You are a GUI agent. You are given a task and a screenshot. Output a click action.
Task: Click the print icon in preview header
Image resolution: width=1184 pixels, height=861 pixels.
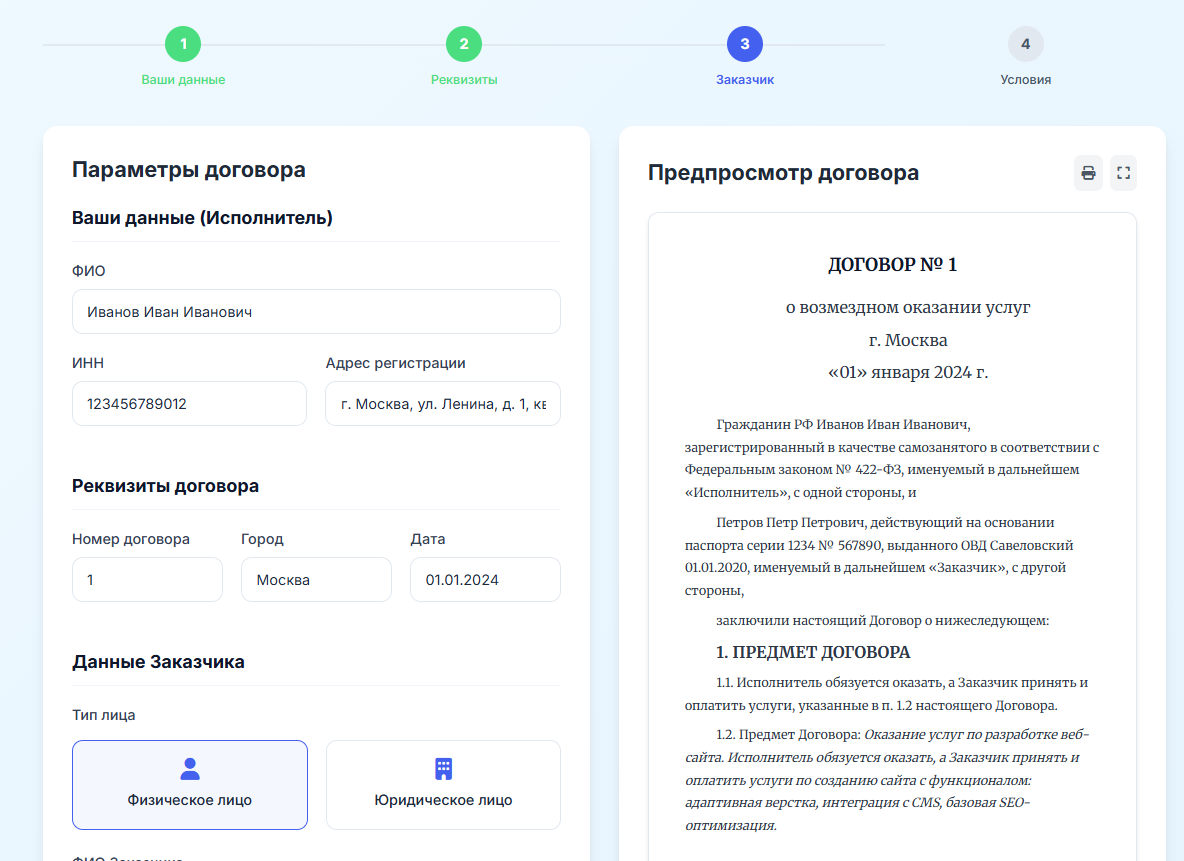pos(1088,173)
